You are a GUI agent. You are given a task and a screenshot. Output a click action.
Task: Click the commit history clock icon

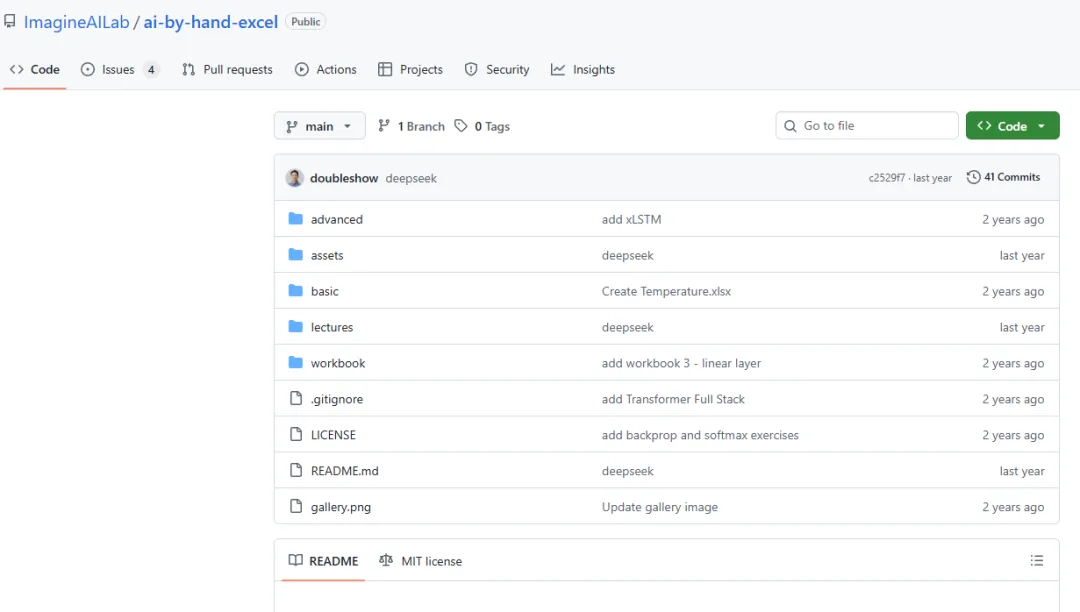pyautogui.click(x=973, y=177)
